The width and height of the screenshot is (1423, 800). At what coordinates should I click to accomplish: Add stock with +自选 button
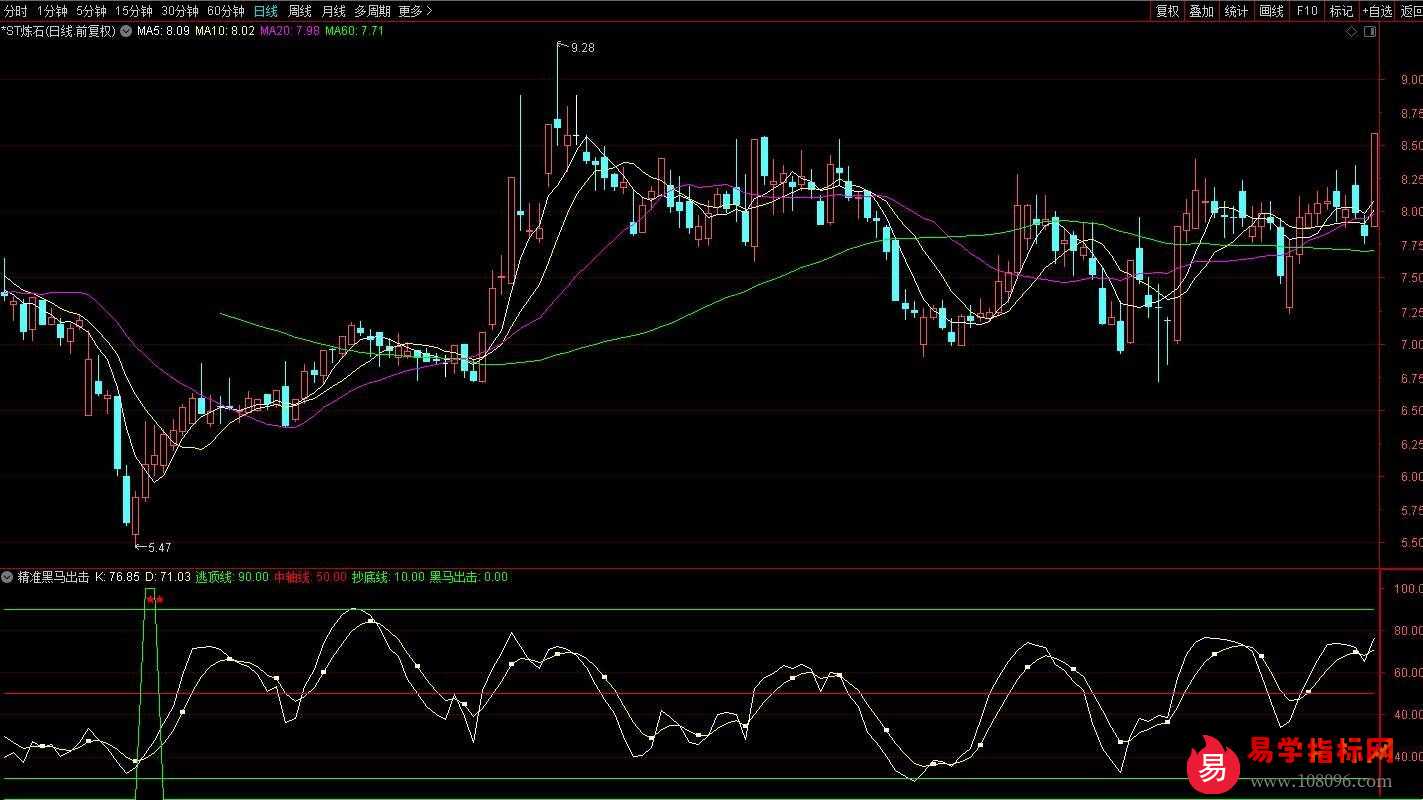1376,11
